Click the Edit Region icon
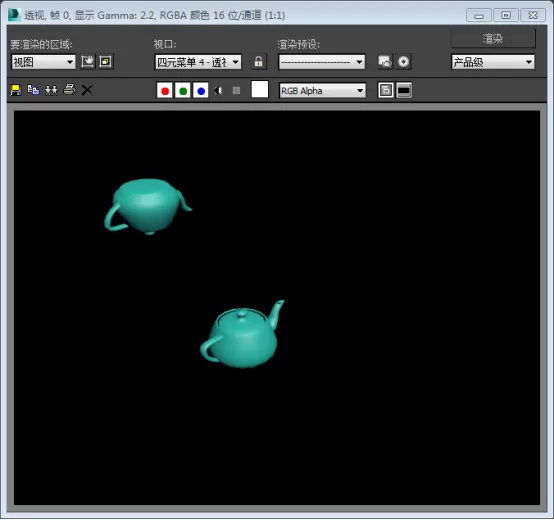This screenshot has height=520, width=554. click(87, 62)
